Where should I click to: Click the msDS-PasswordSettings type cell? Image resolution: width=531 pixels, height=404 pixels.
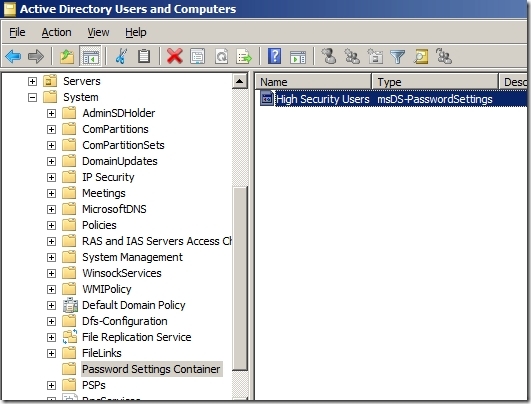click(435, 99)
